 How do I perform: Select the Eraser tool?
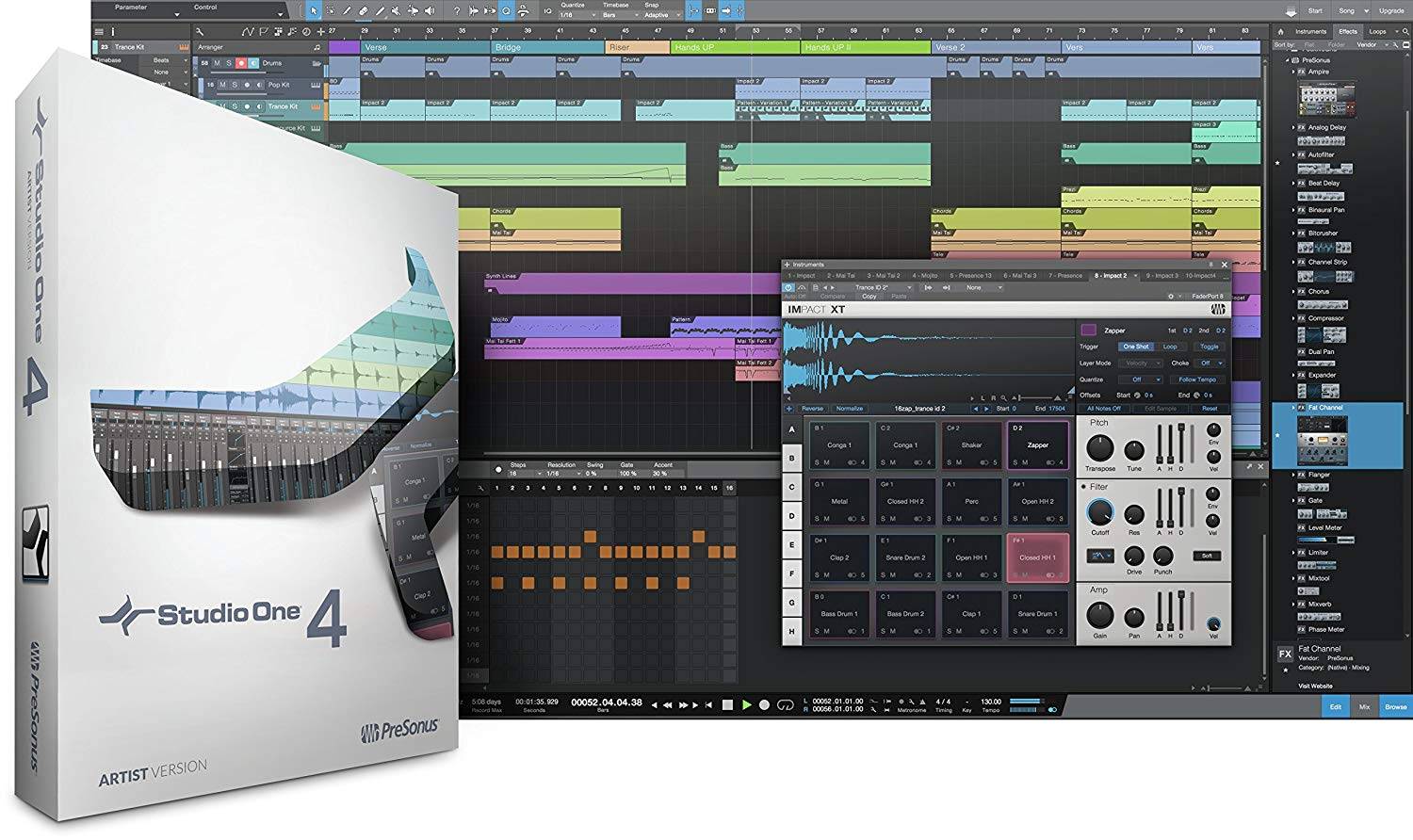pyautogui.click(x=364, y=11)
